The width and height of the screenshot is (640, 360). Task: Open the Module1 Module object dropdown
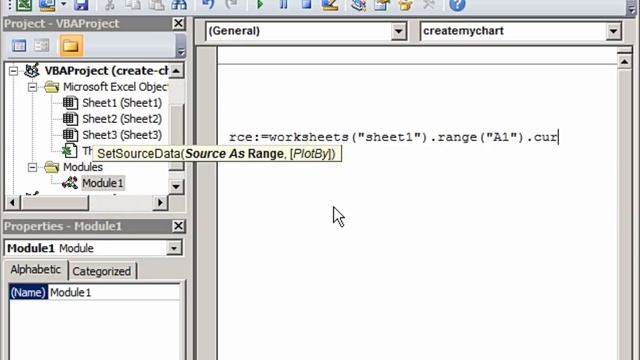174,248
